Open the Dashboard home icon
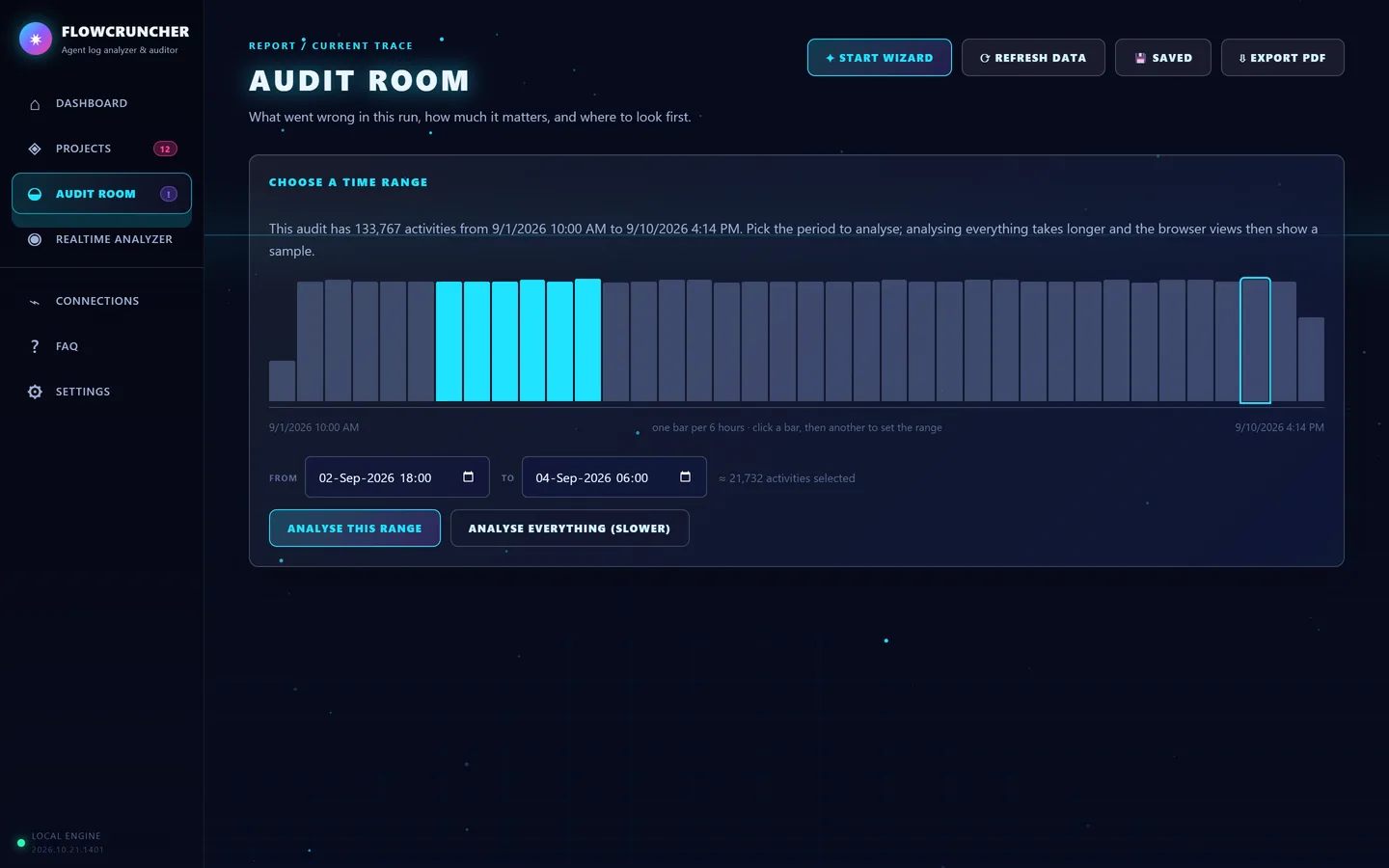1389x868 pixels. click(35, 104)
